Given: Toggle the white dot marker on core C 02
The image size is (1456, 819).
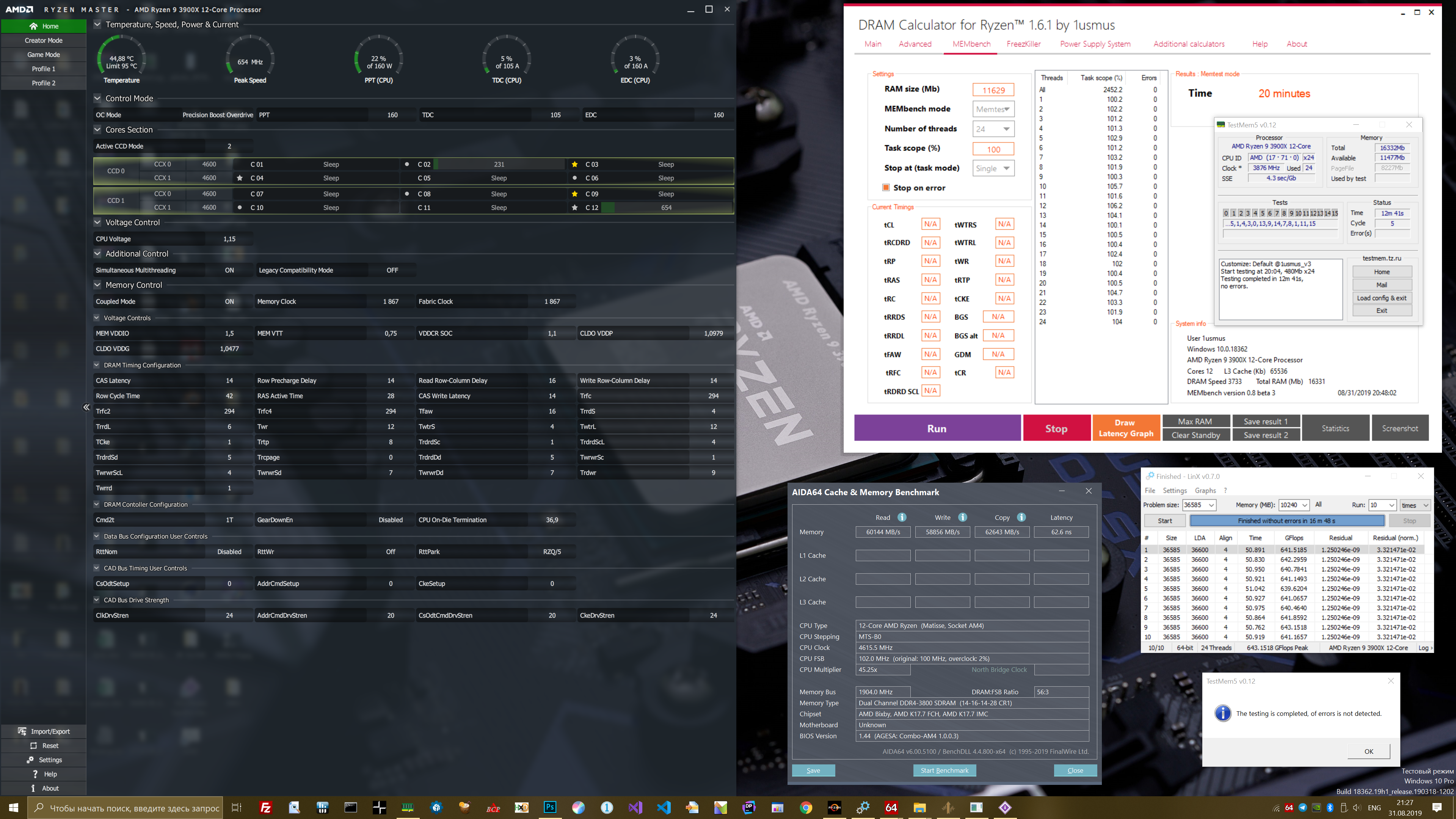Looking at the screenshot, I should tap(407, 165).
